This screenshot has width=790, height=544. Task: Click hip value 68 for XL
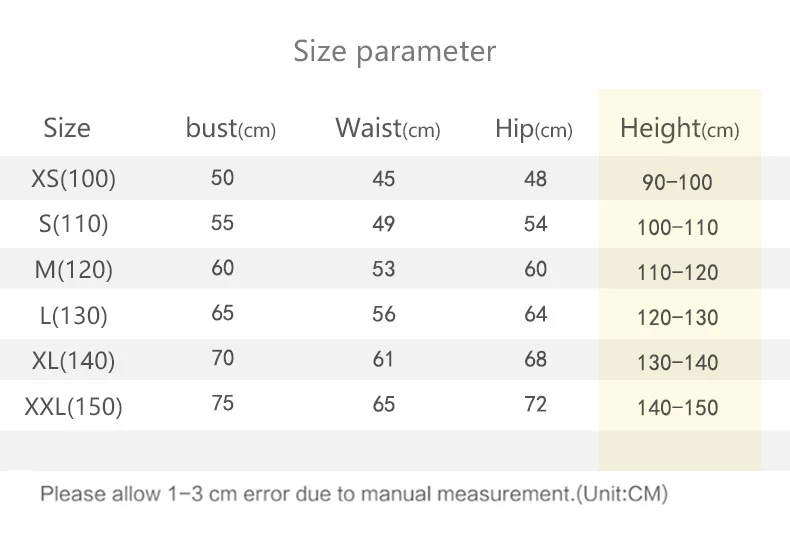[535, 359]
